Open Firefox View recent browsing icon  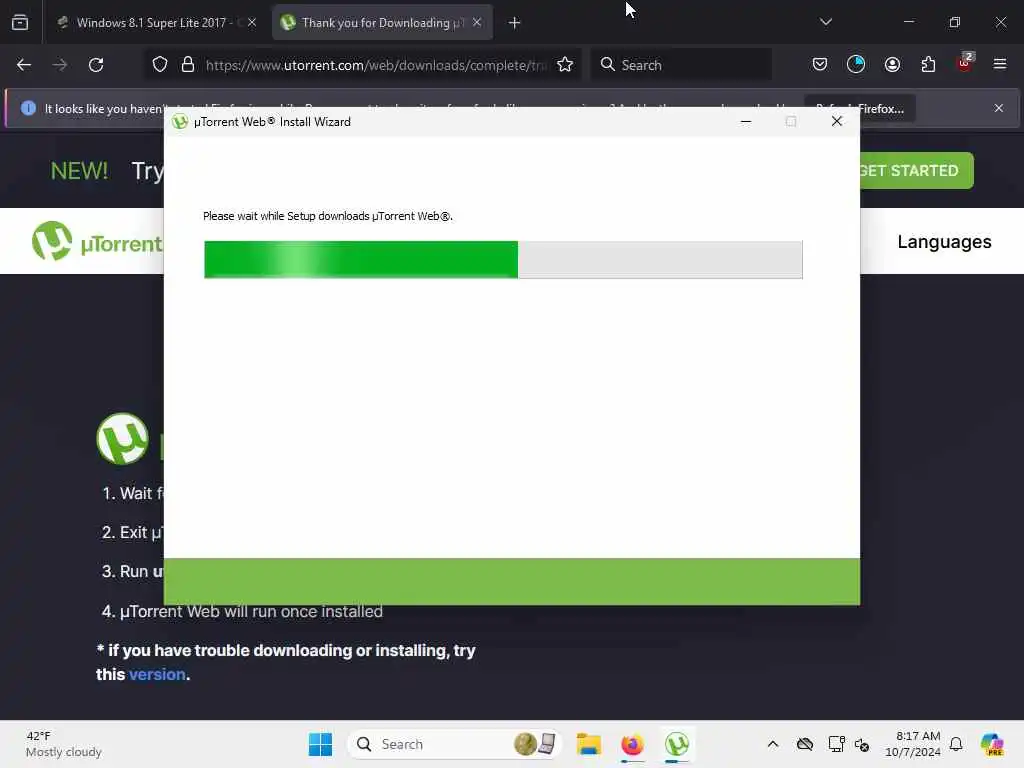click(x=20, y=22)
